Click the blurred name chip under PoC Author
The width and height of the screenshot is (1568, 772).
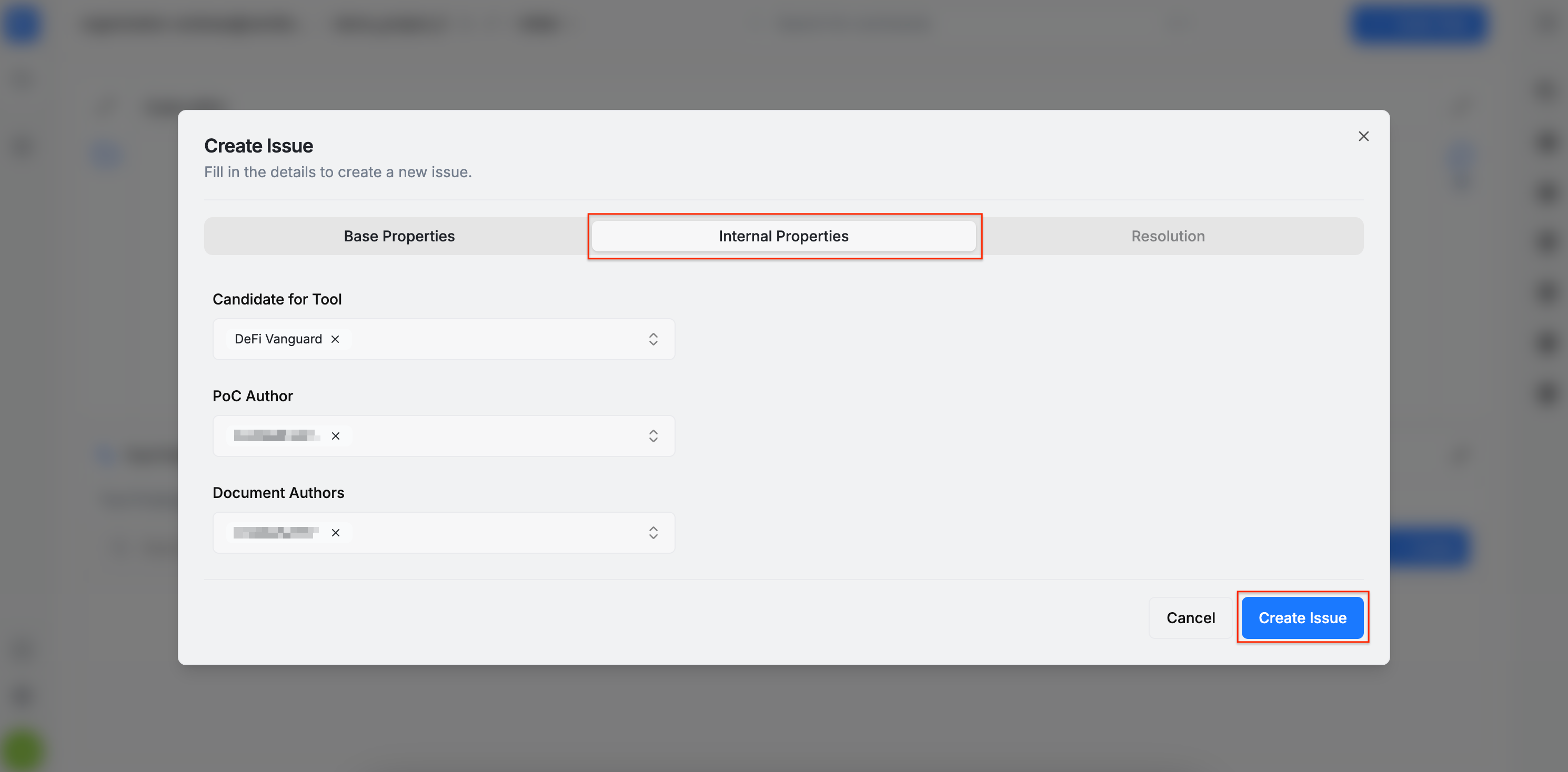pyautogui.click(x=277, y=436)
